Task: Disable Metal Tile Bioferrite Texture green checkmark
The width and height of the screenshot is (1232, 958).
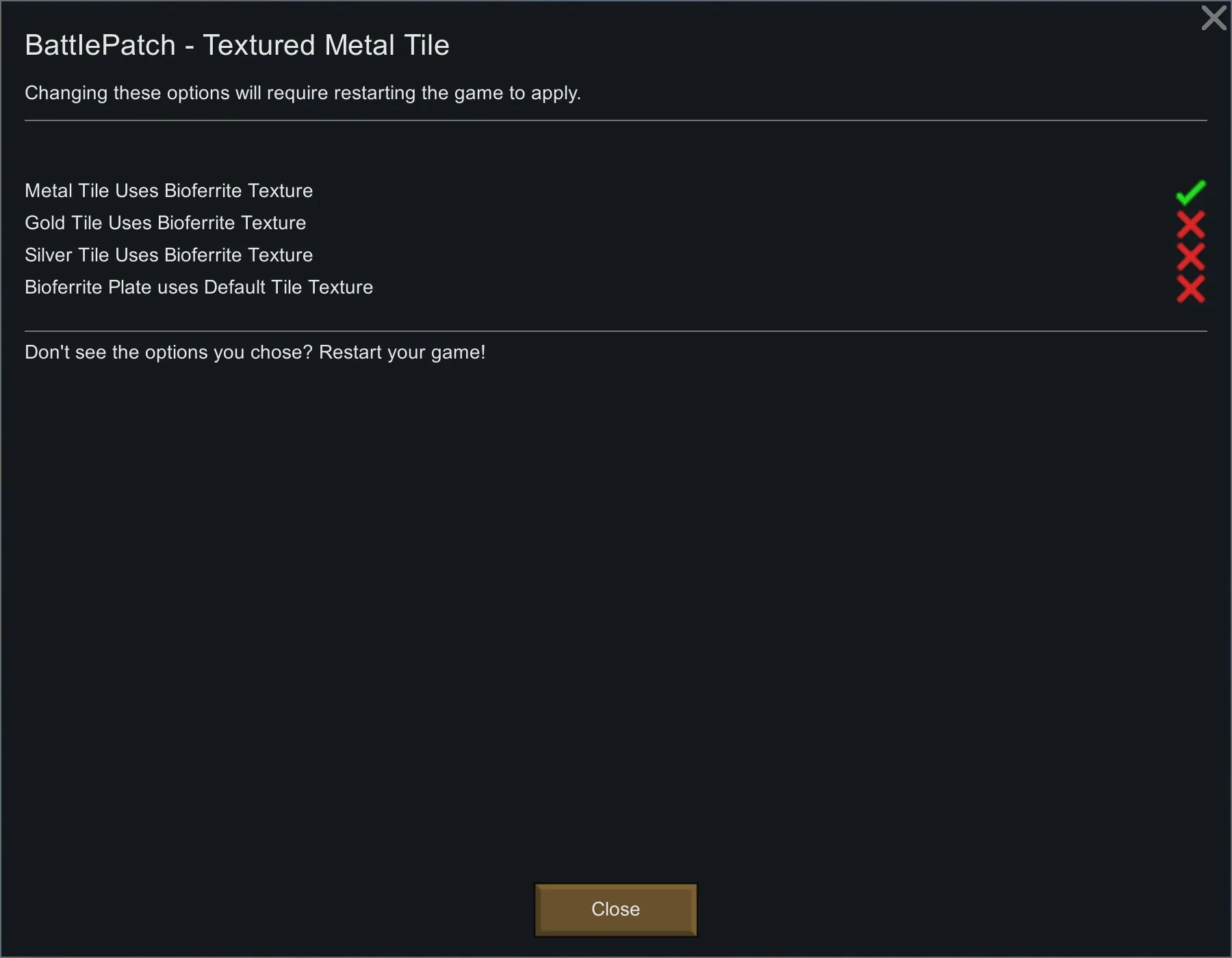Action: coord(1190,192)
